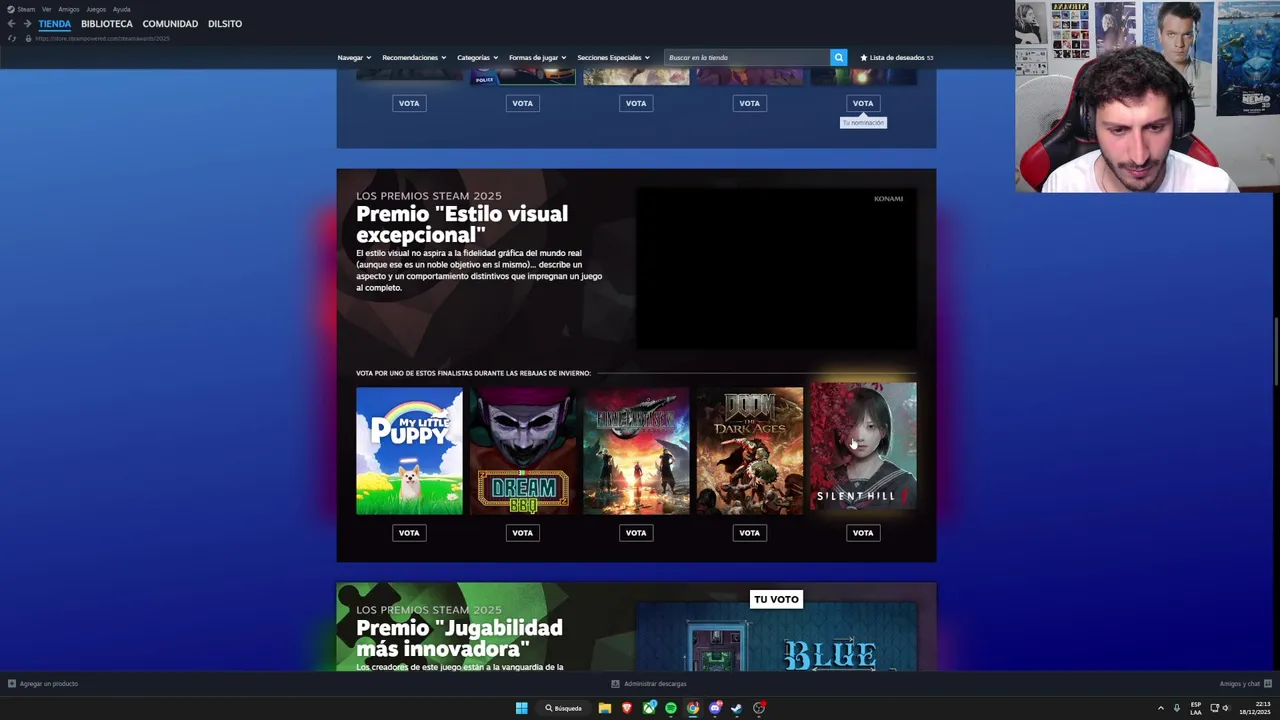The height and width of the screenshot is (720, 1280).
Task: Open the Blue Prince voted game banner
Action: (x=777, y=637)
